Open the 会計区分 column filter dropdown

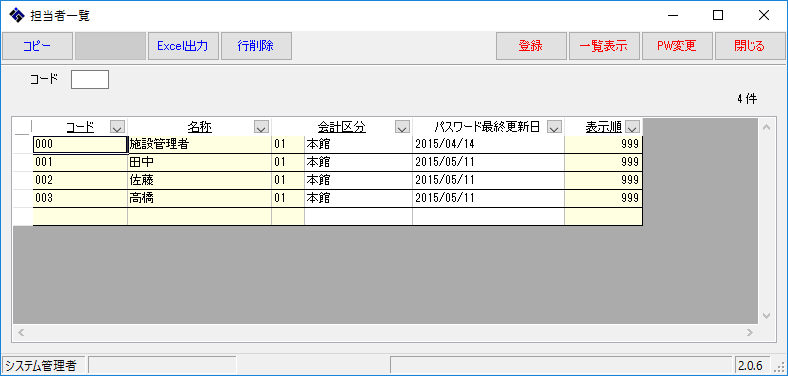coord(403,128)
